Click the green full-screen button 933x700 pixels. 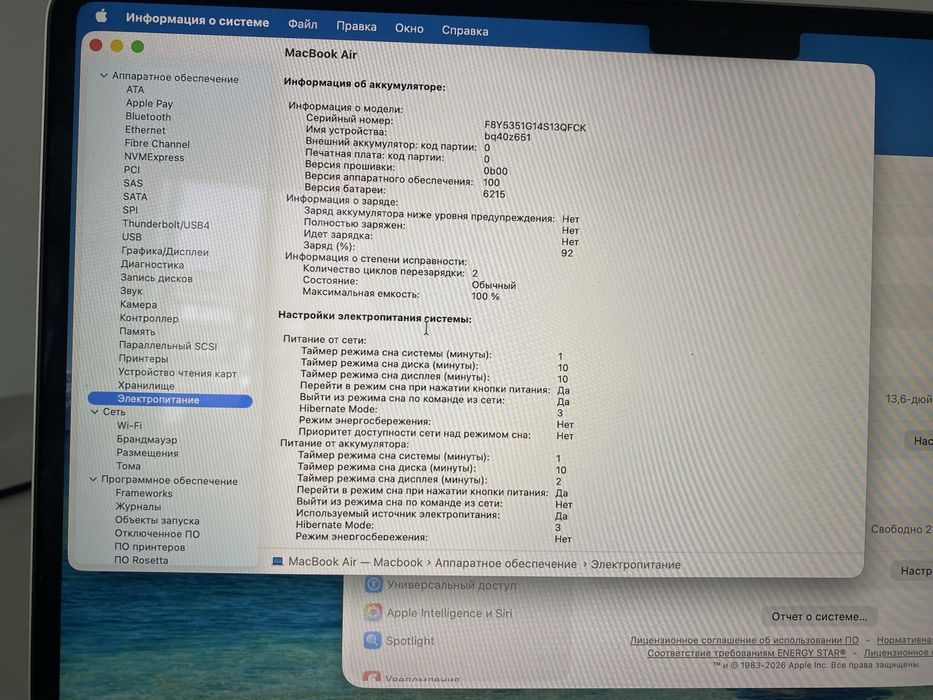click(x=137, y=46)
